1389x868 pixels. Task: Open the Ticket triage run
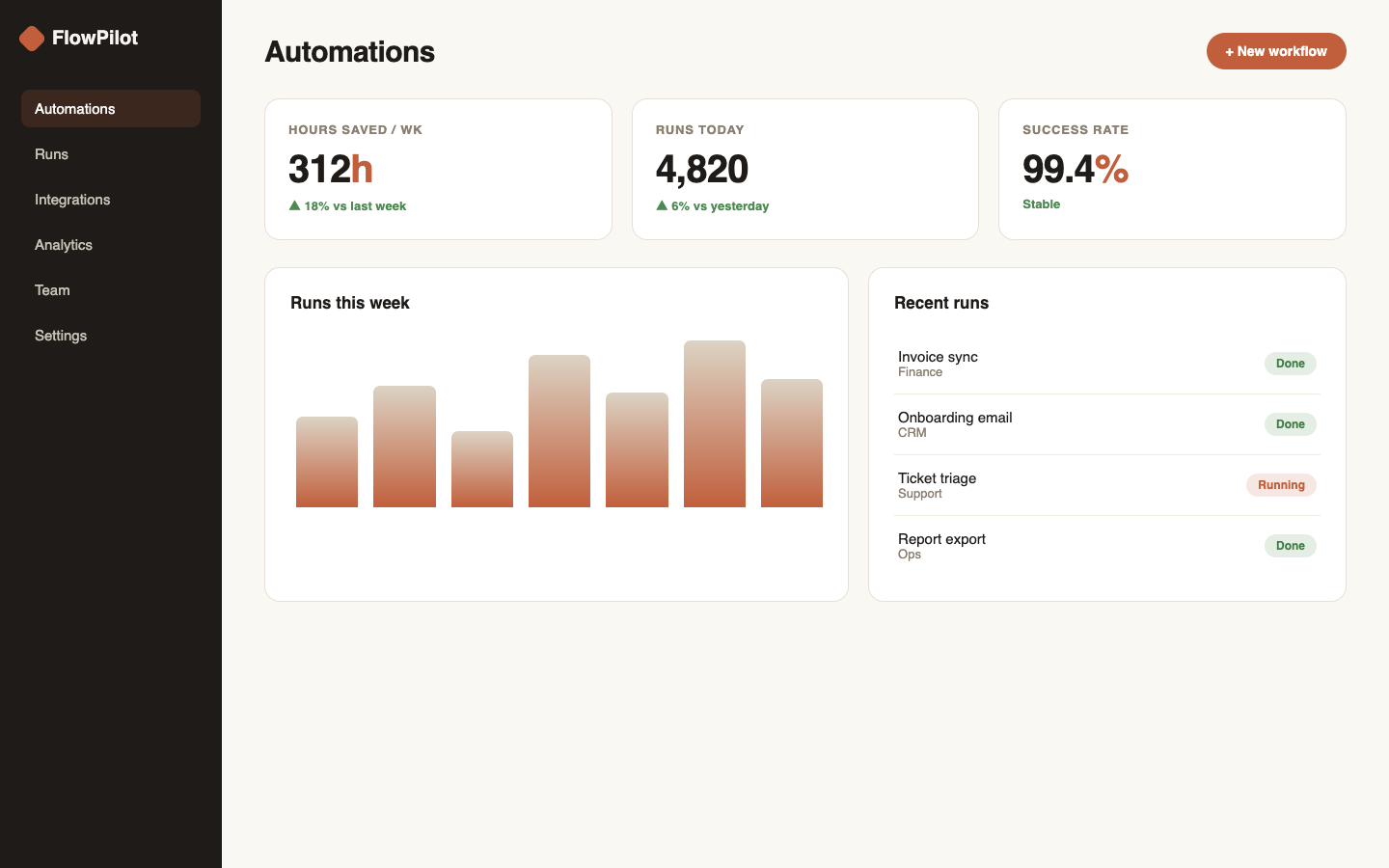tap(1107, 485)
